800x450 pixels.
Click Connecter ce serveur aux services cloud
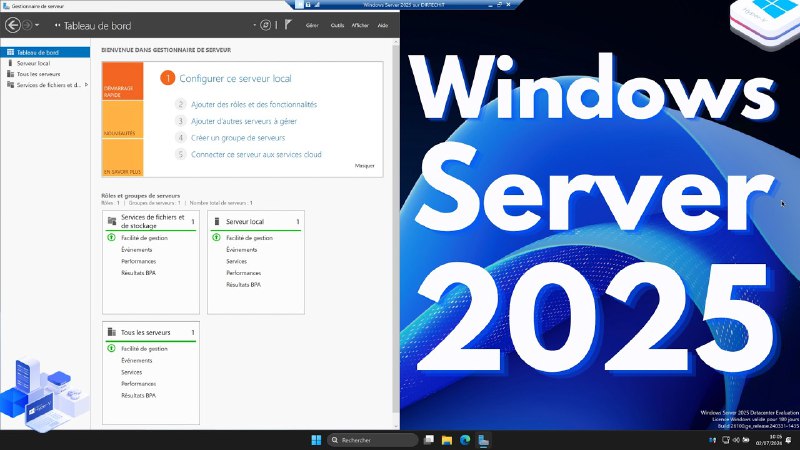(x=256, y=155)
